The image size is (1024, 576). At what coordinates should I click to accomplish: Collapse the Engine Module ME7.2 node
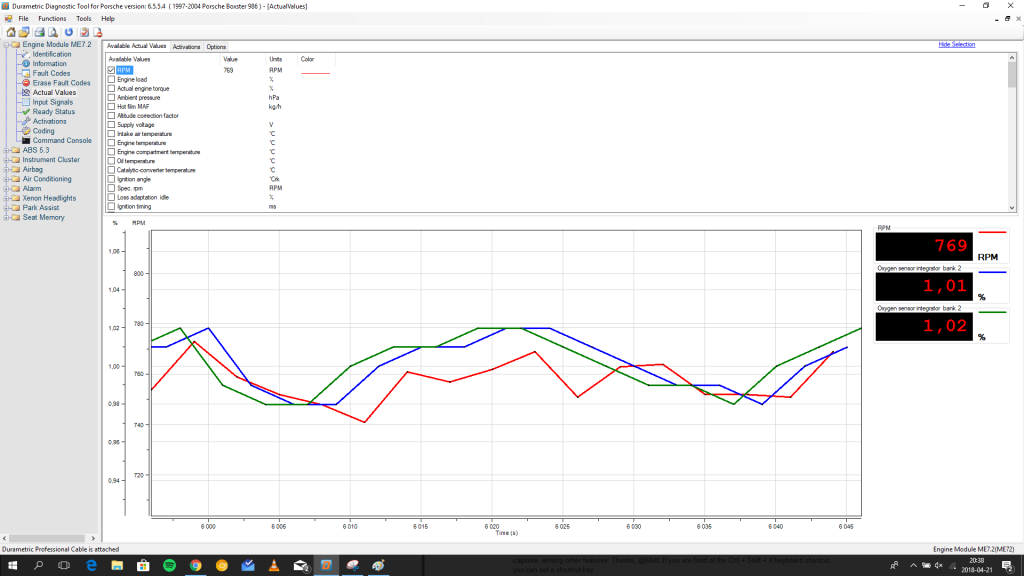pyautogui.click(x=5, y=45)
